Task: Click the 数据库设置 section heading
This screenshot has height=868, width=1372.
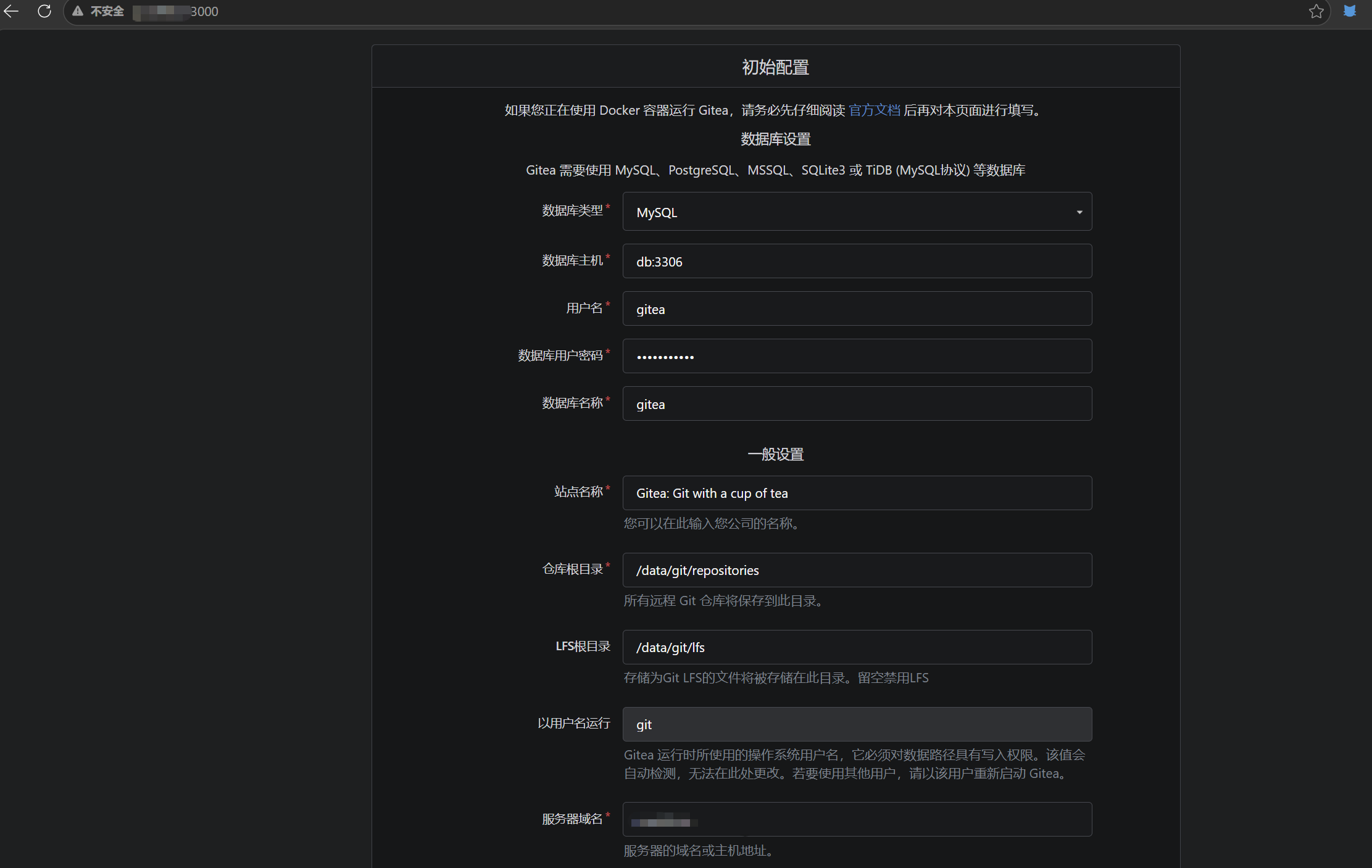Action: pyautogui.click(x=776, y=139)
